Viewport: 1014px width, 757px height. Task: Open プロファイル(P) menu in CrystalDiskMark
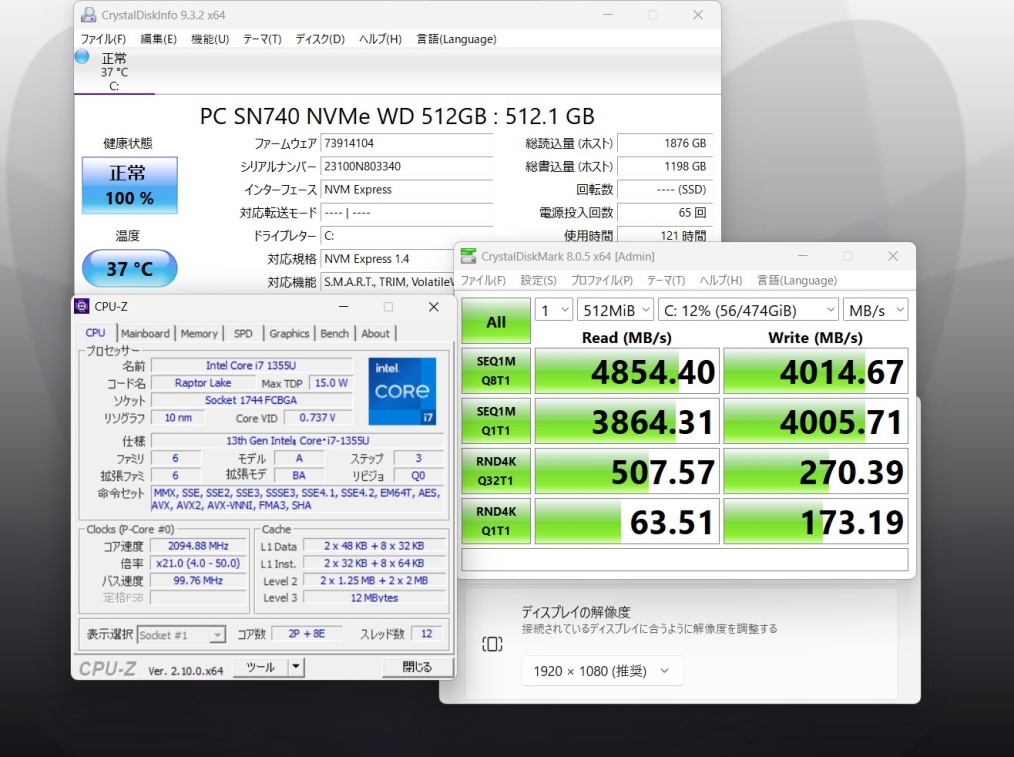pyautogui.click(x=601, y=280)
